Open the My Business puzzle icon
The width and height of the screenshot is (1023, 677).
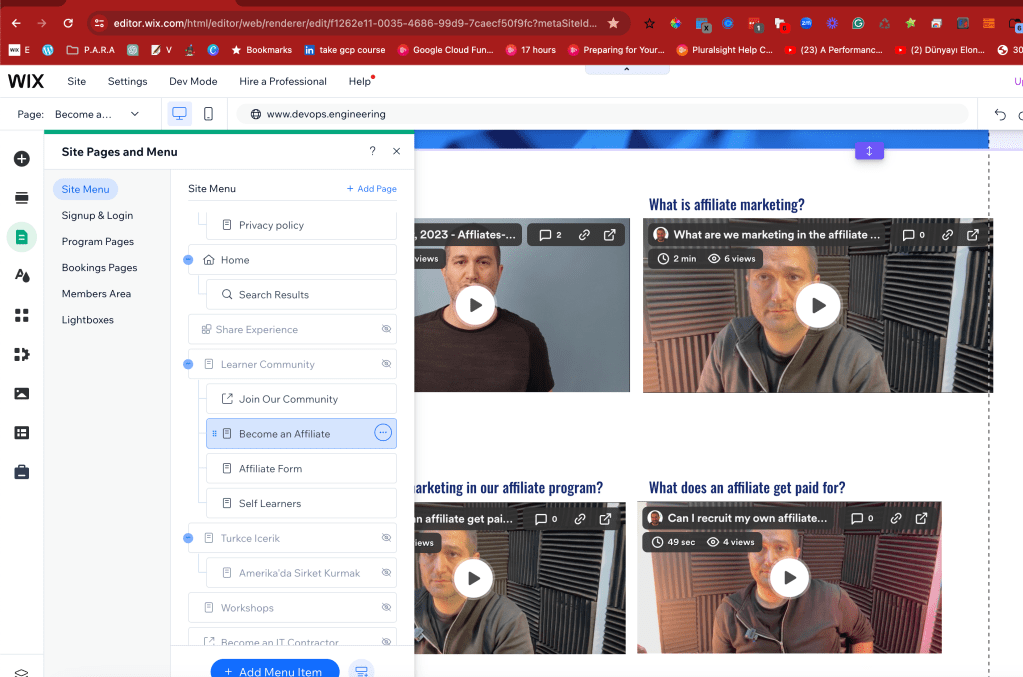click(22, 354)
